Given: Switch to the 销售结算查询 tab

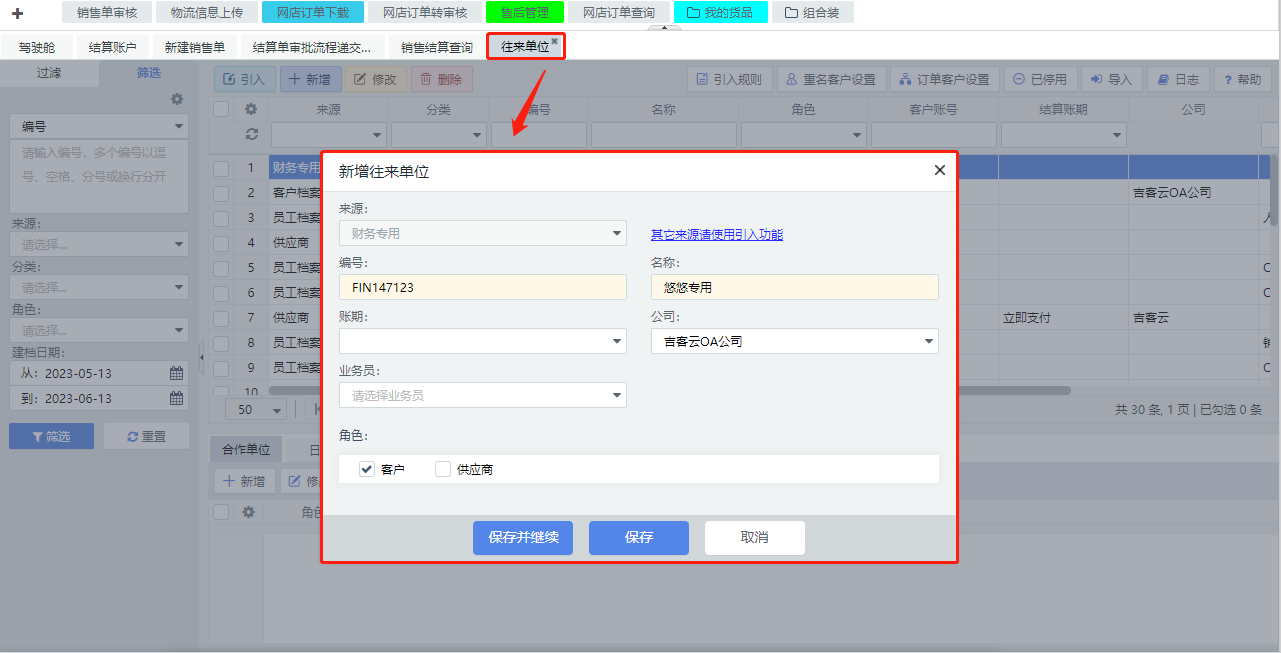Looking at the screenshot, I should pos(437,47).
